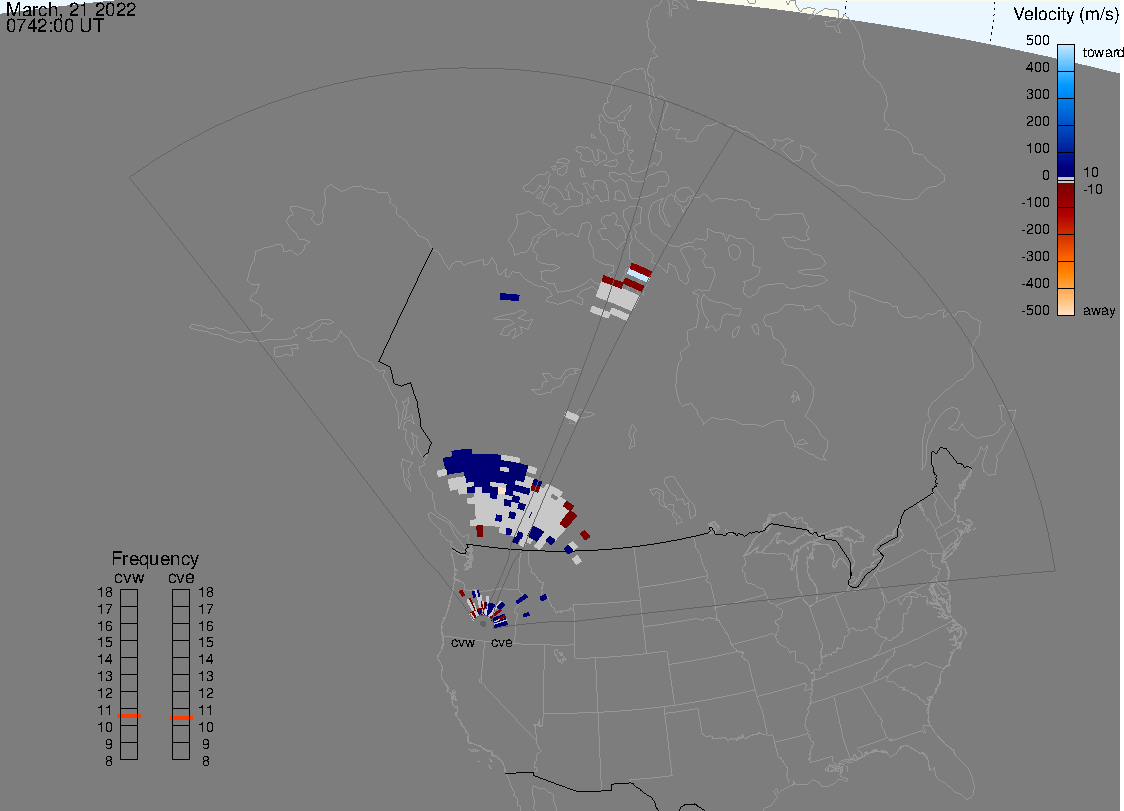1124x811 pixels.
Task: Click the "300" velocity scale value
Action: pos(1037,95)
